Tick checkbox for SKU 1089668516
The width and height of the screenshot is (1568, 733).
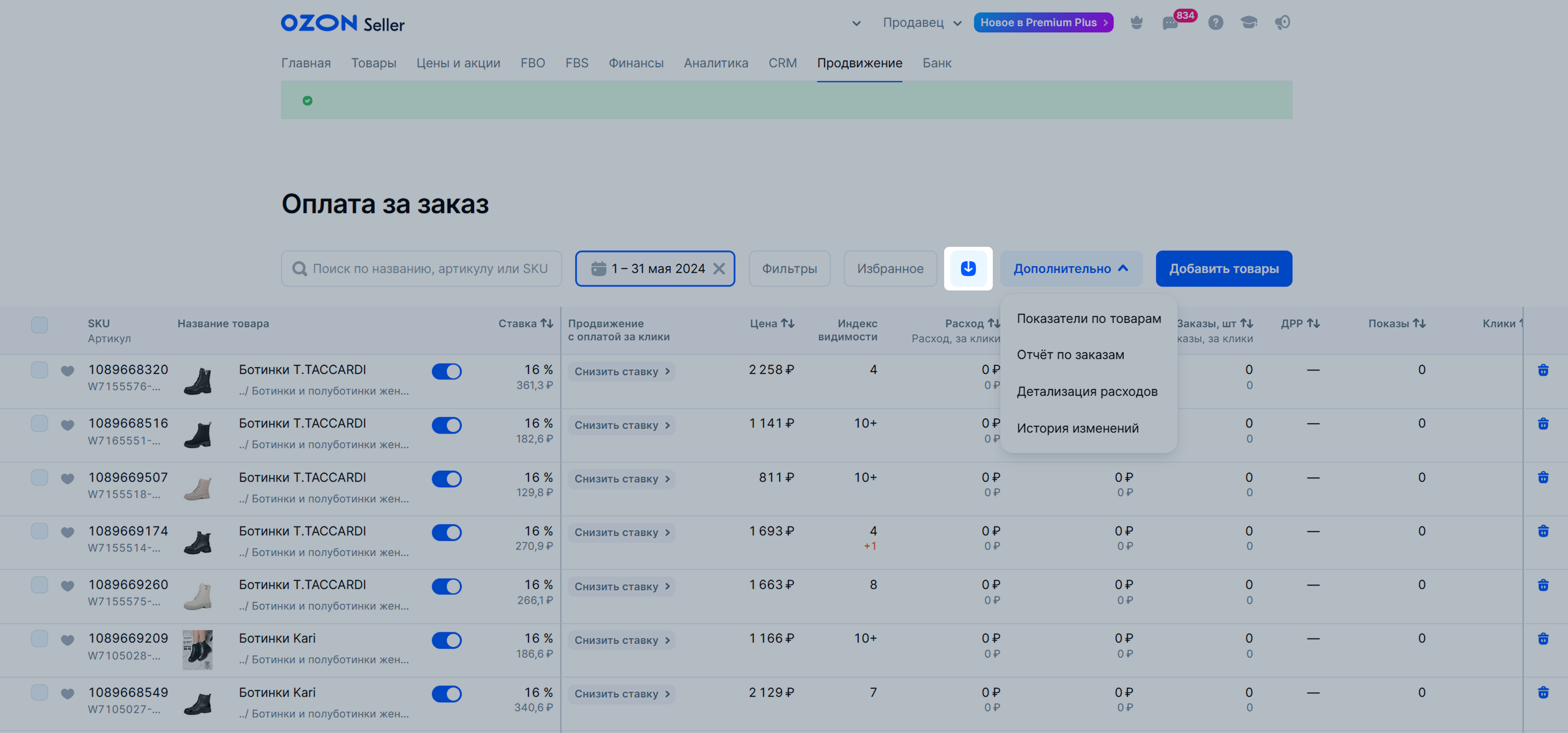click(40, 423)
